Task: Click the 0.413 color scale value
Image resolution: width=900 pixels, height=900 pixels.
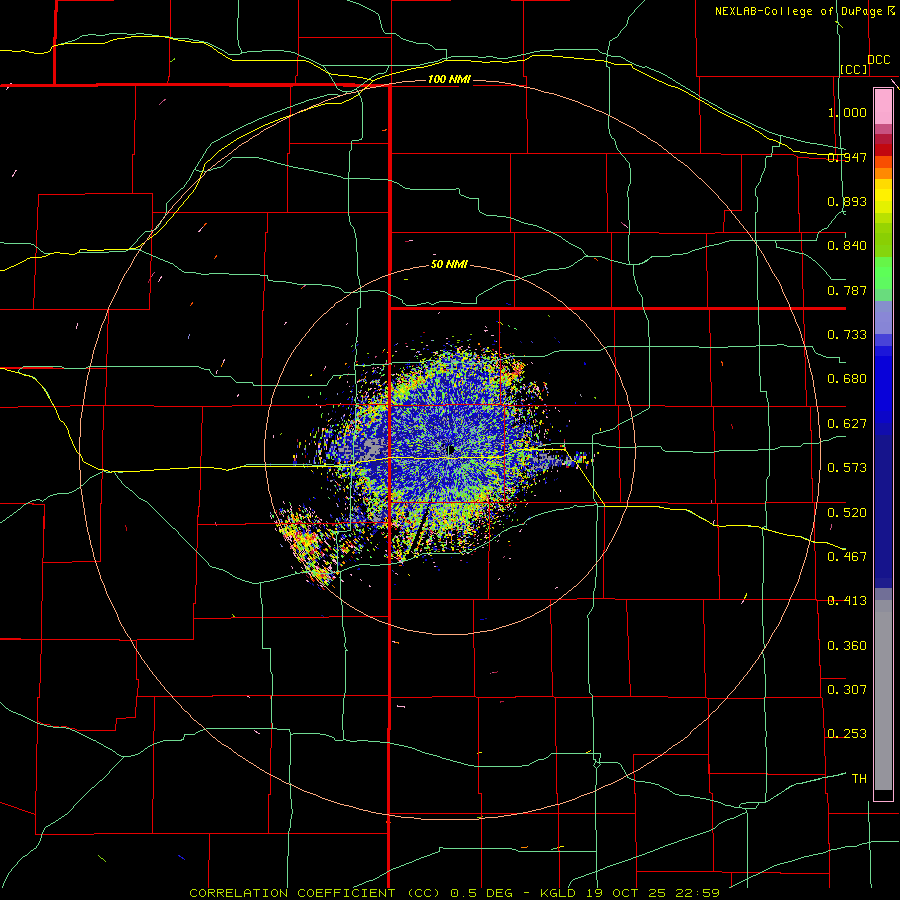Action: (x=847, y=601)
